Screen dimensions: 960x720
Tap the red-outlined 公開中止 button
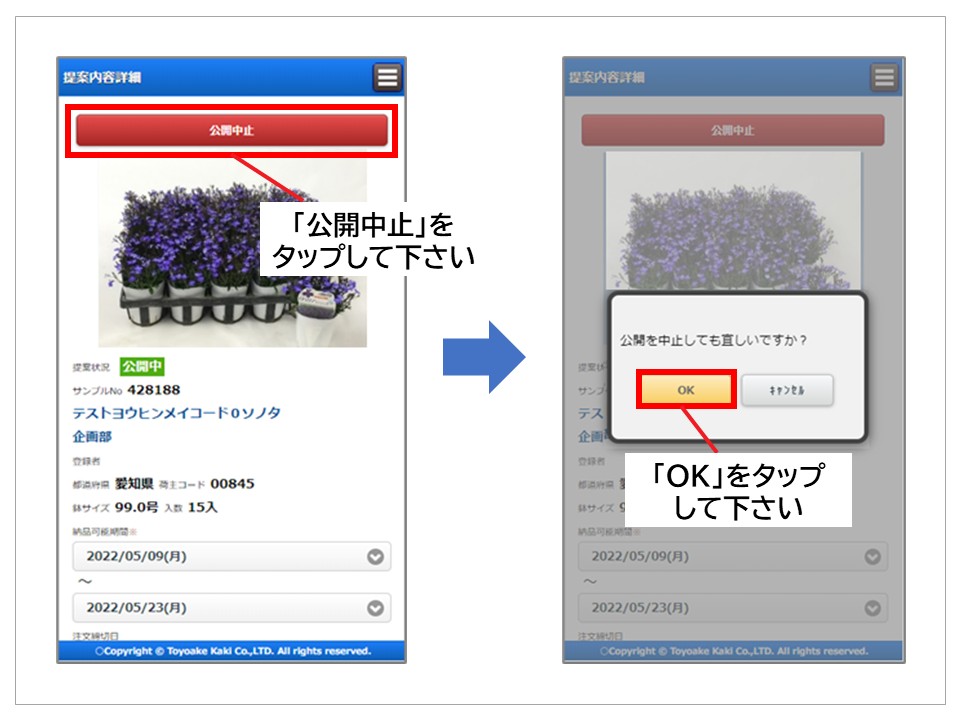tap(232, 130)
